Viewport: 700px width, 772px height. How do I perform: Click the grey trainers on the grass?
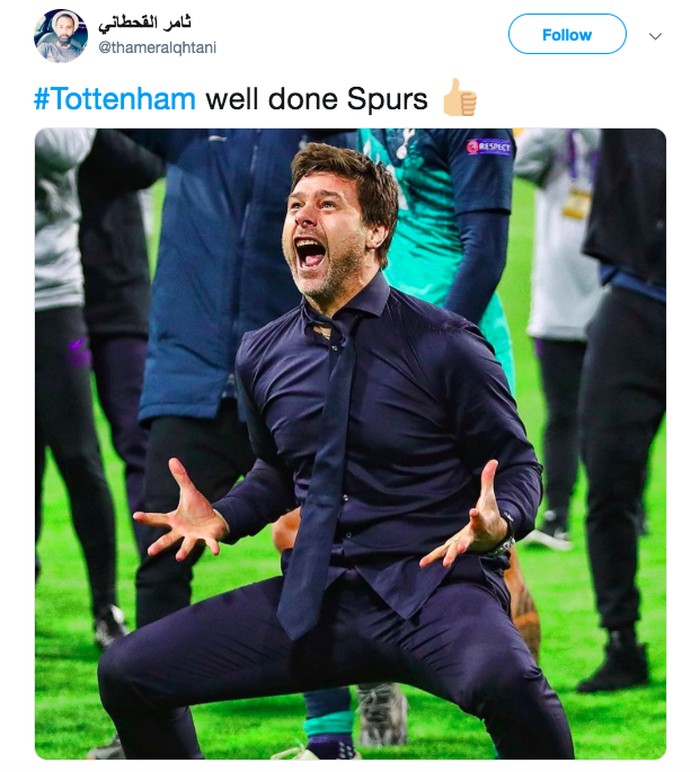tap(382, 714)
